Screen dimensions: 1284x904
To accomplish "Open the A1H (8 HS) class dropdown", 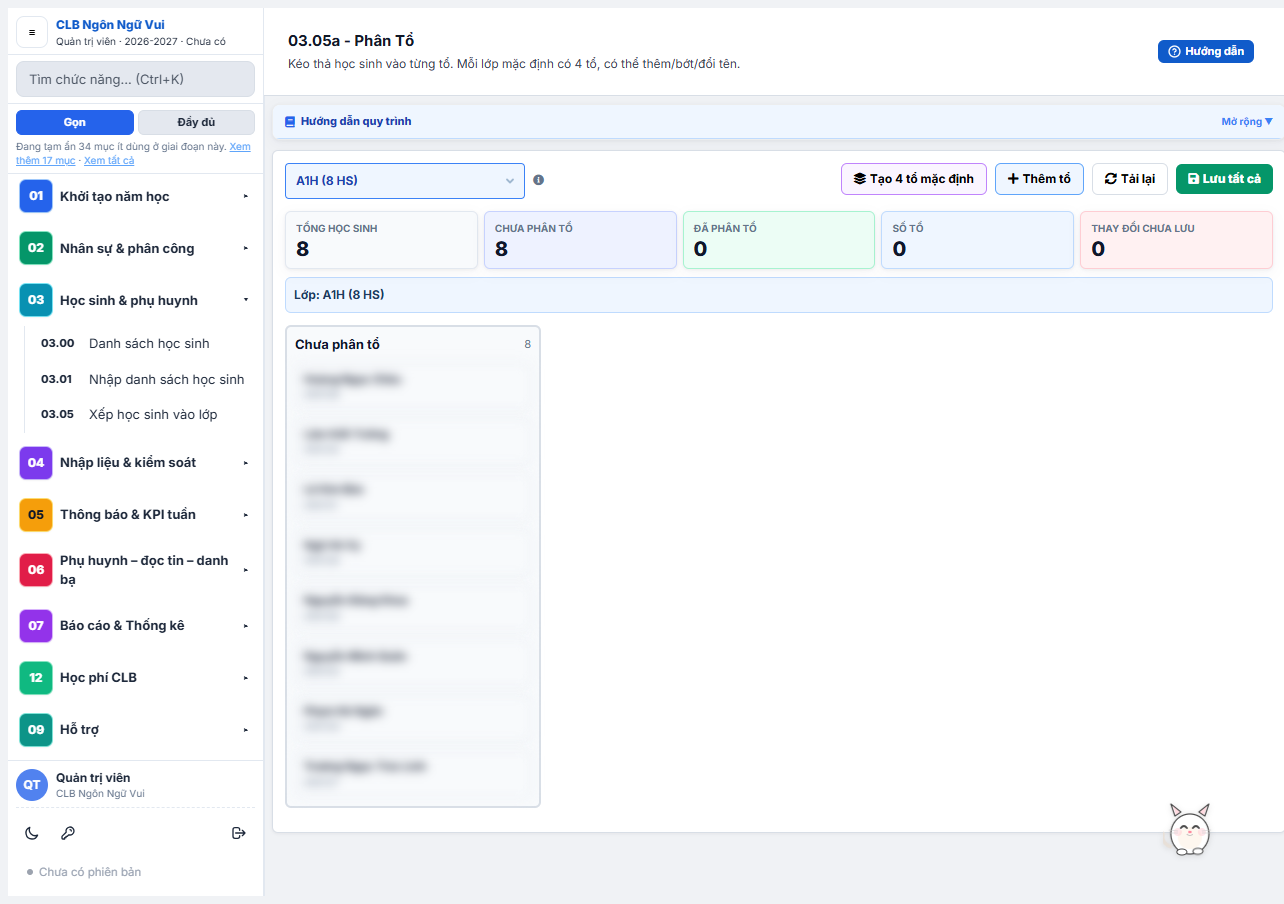I will pyautogui.click(x=405, y=181).
